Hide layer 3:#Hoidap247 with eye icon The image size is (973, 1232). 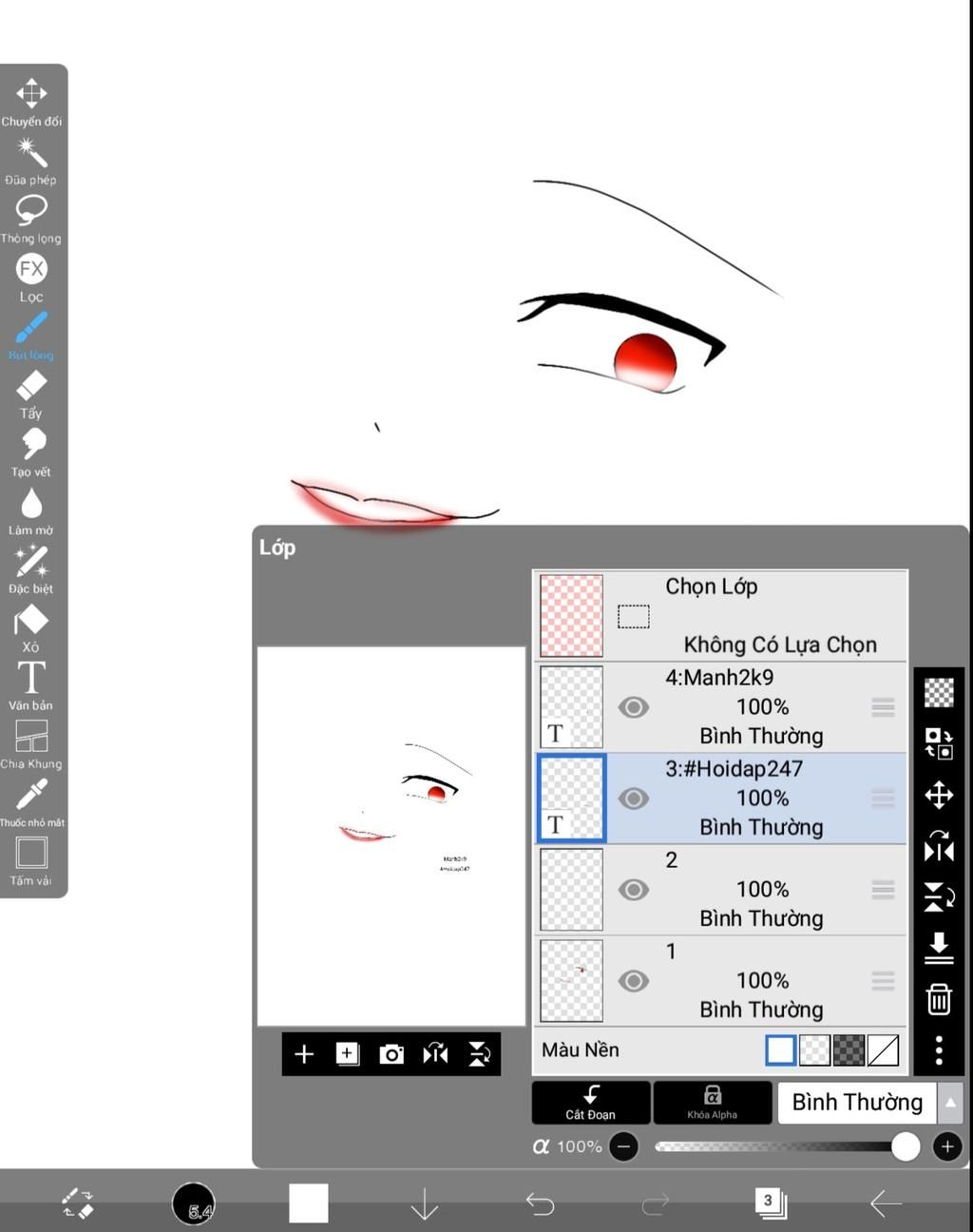[634, 799]
